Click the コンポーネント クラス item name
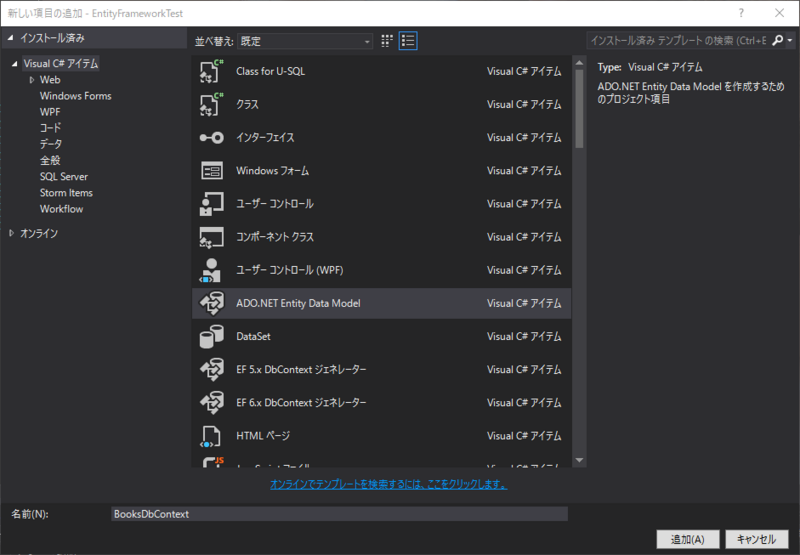800x555 pixels. [275, 237]
